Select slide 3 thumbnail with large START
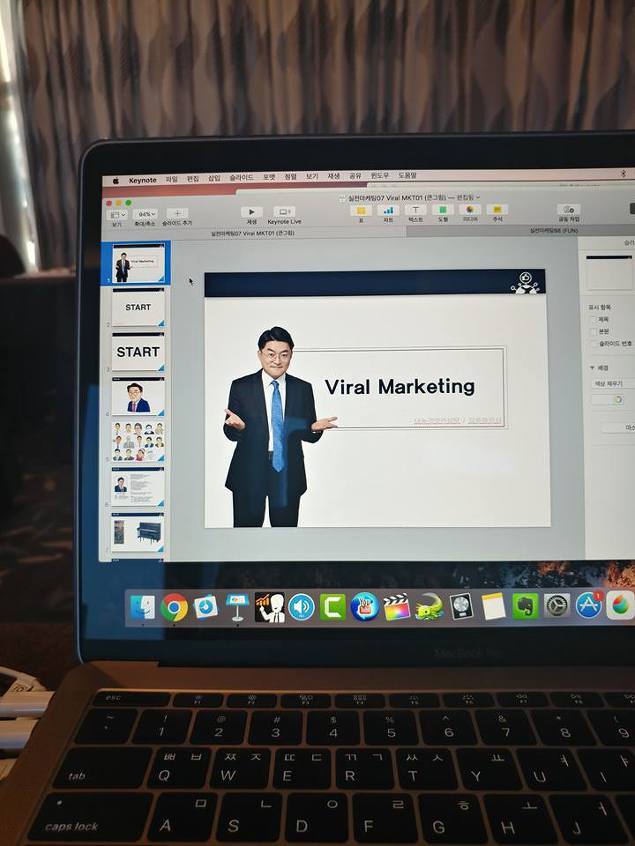Screen dimensions: 635x846 click(x=138, y=352)
